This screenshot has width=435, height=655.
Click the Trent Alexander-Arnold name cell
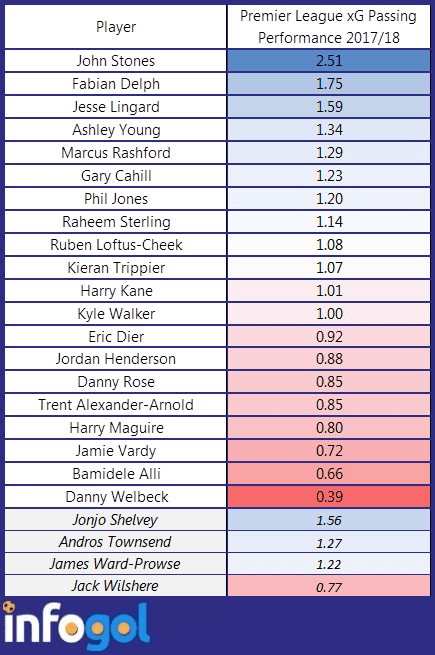[x=116, y=405]
